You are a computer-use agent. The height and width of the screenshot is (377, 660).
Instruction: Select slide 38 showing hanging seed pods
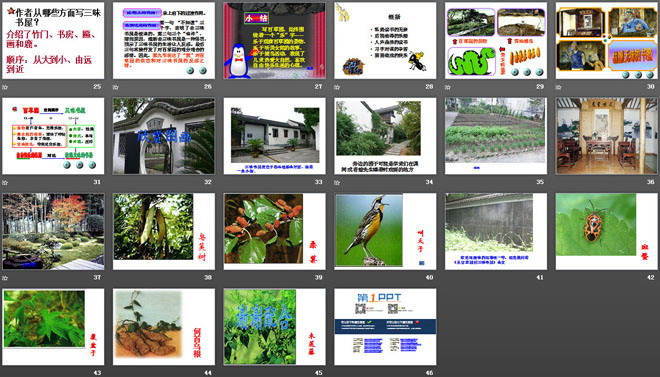coord(164,231)
